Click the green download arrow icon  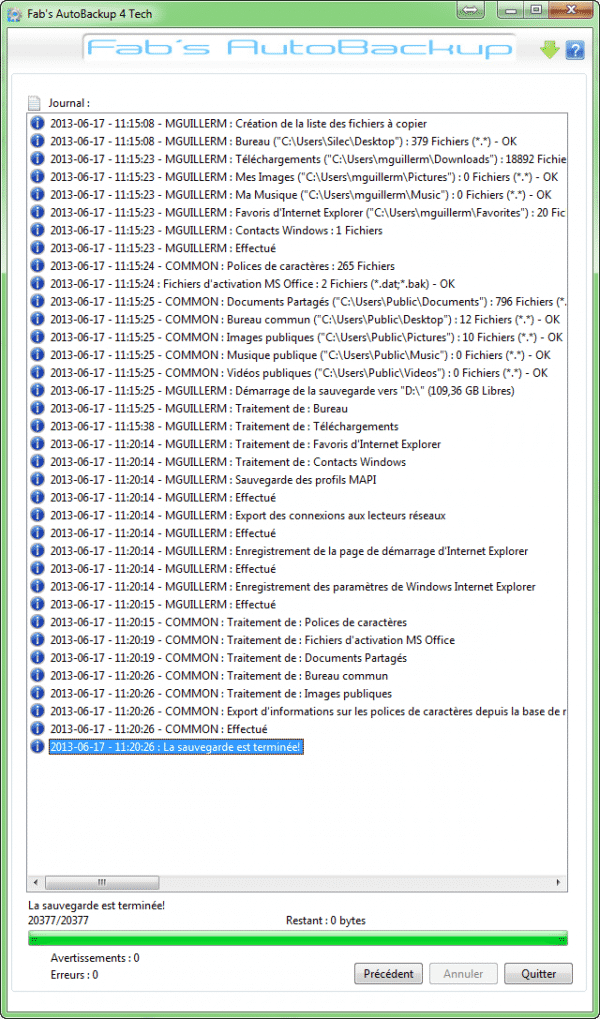tap(550, 49)
